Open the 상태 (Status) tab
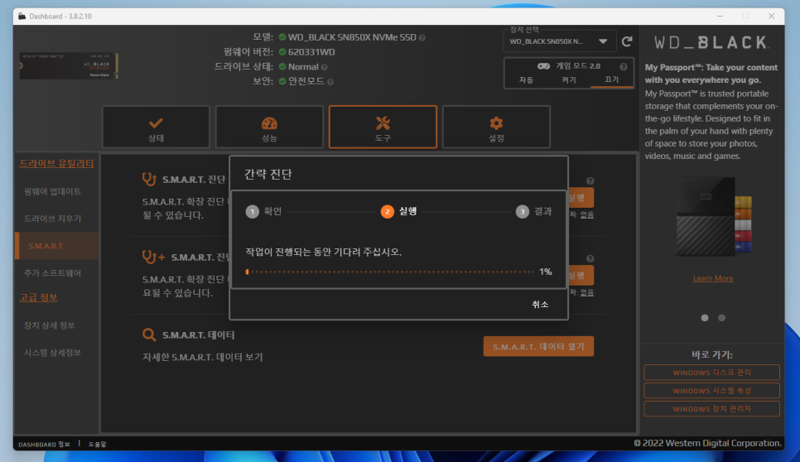 pyautogui.click(x=156, y=127)
